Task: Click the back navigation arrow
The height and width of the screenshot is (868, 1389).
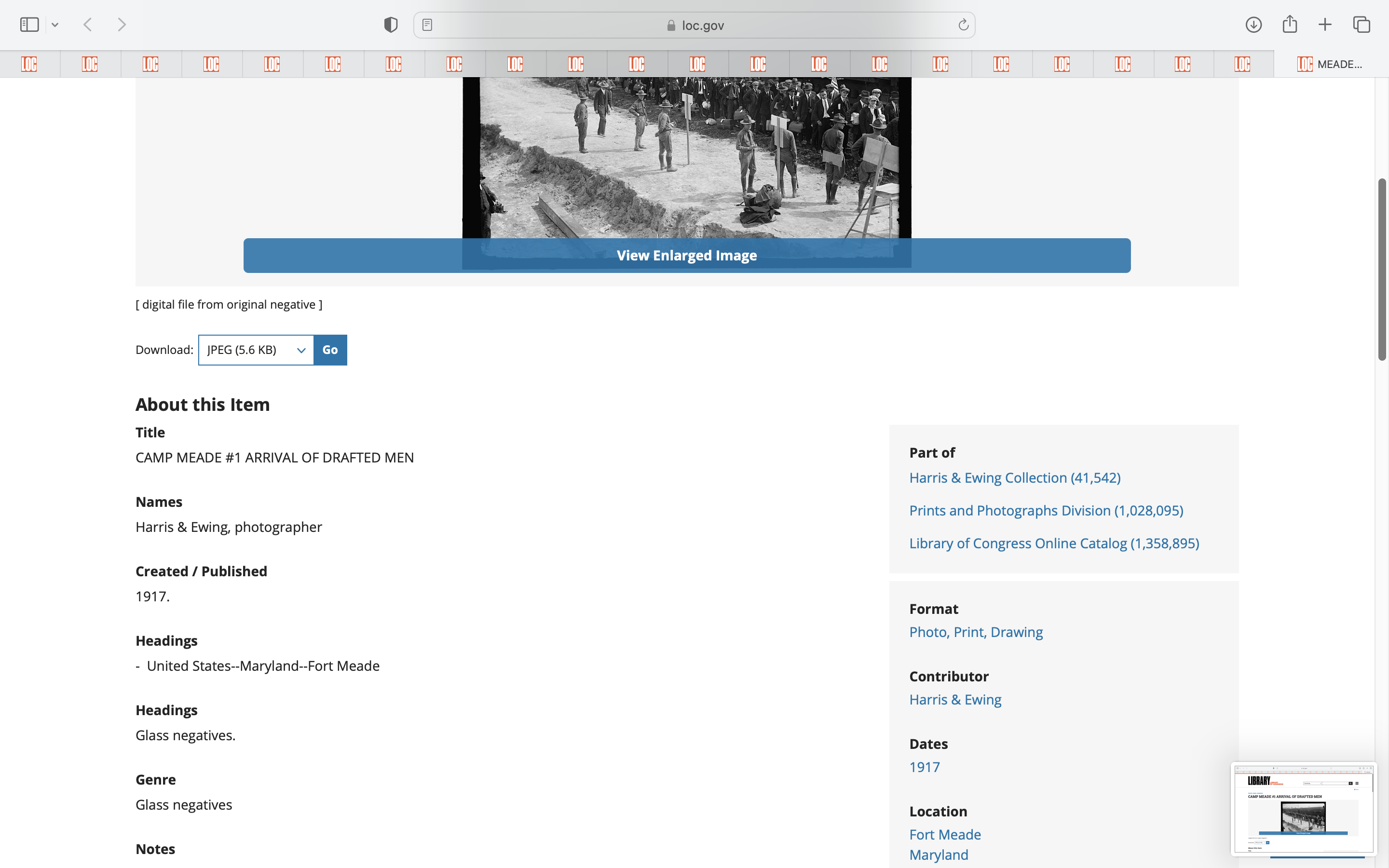Action: pyautogui.click(x=88, y=25)
